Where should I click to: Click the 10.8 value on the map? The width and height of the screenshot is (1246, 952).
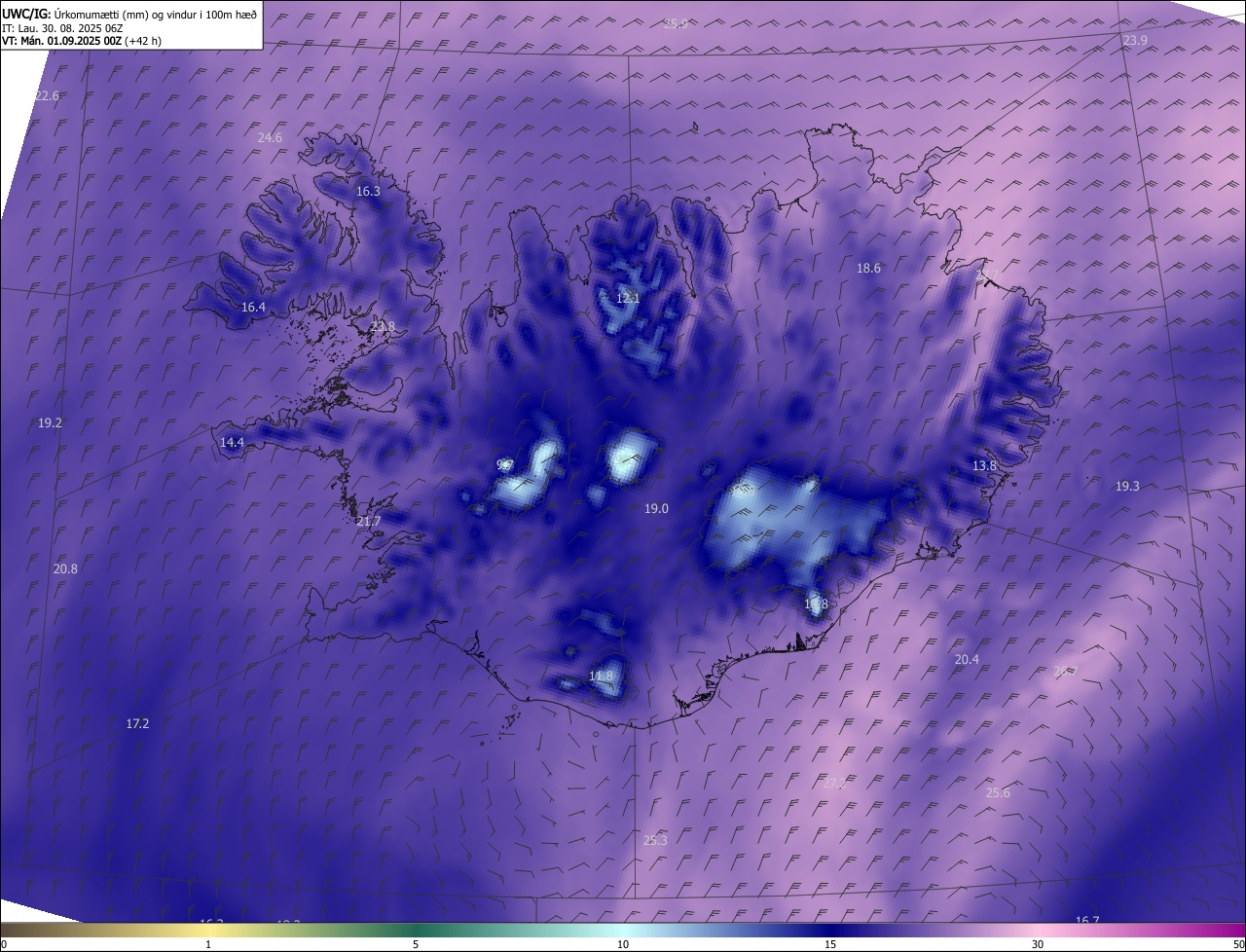click(x=816, y=604)
